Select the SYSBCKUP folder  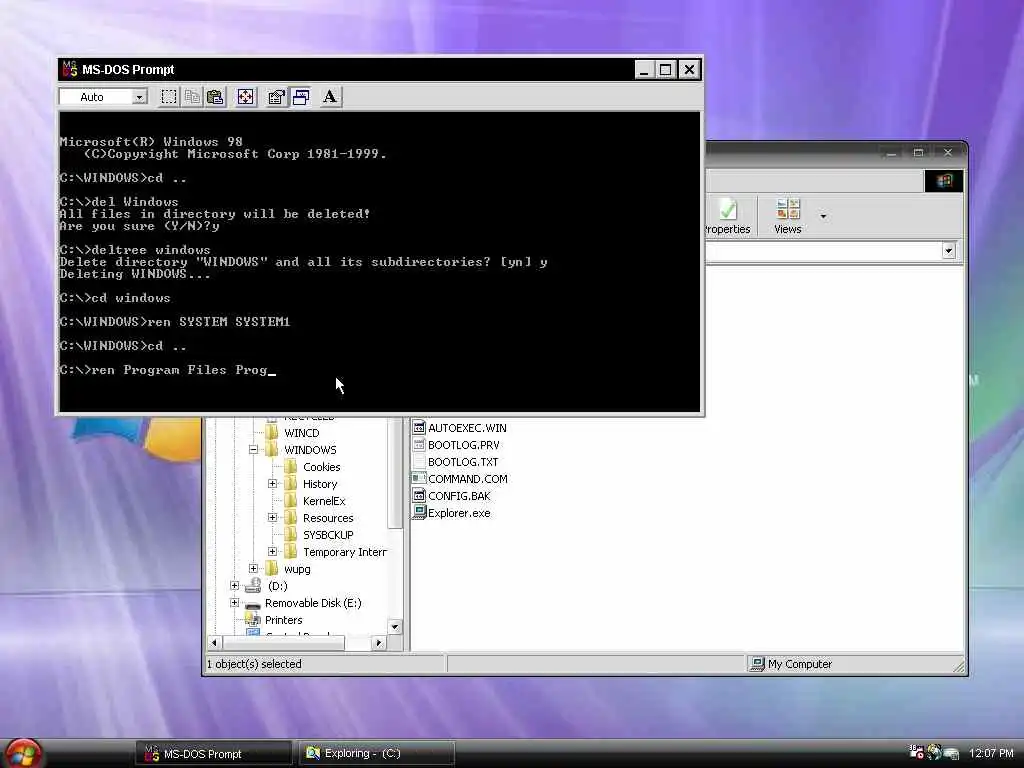click(328, 535)
